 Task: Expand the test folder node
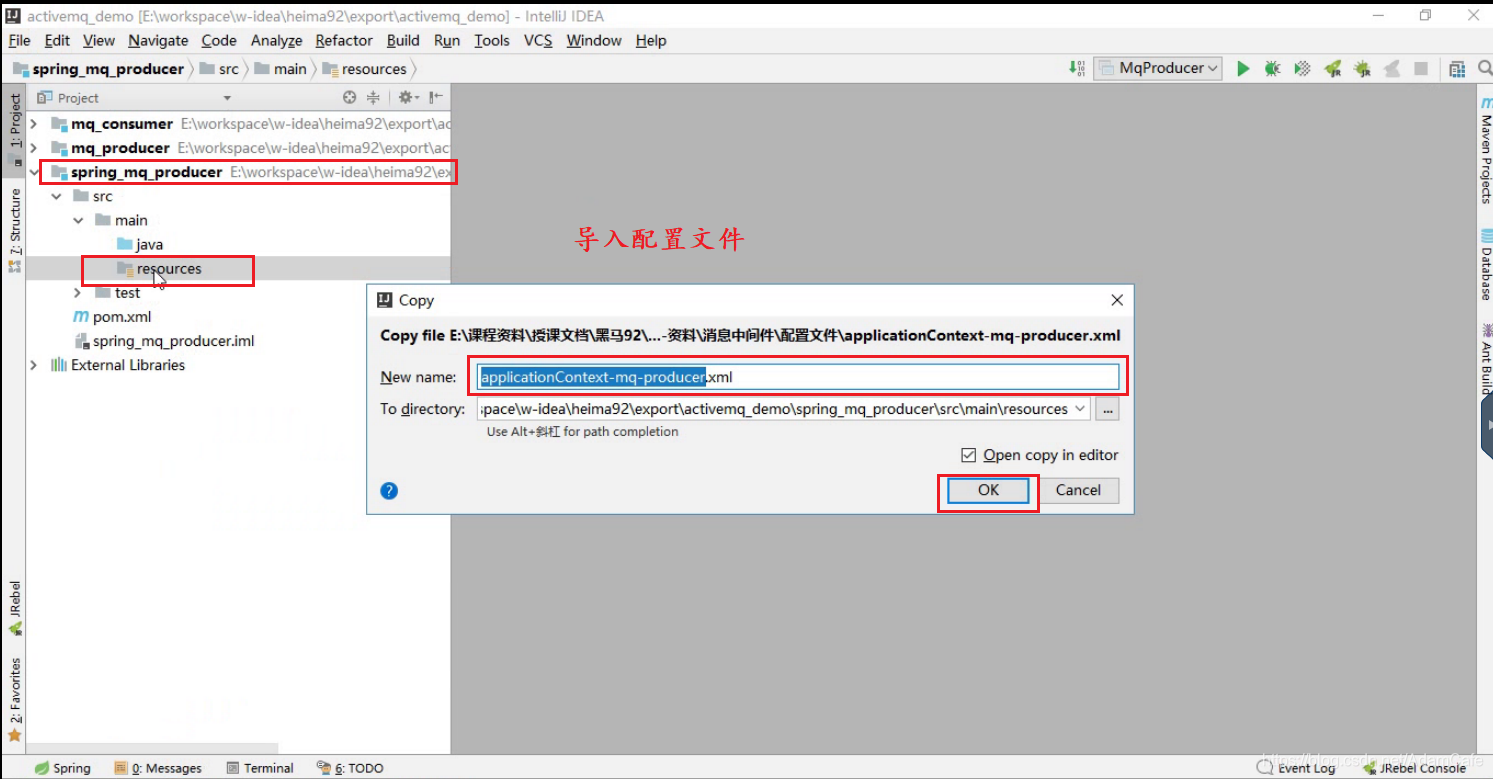(78, 293)
